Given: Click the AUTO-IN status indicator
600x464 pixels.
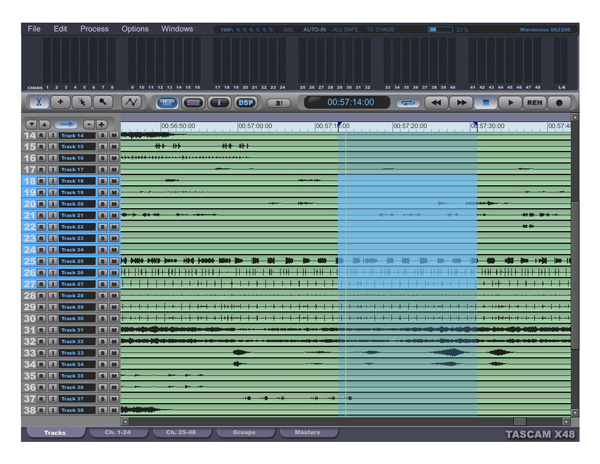Looking at the screenshot, I should coord(315,29).
